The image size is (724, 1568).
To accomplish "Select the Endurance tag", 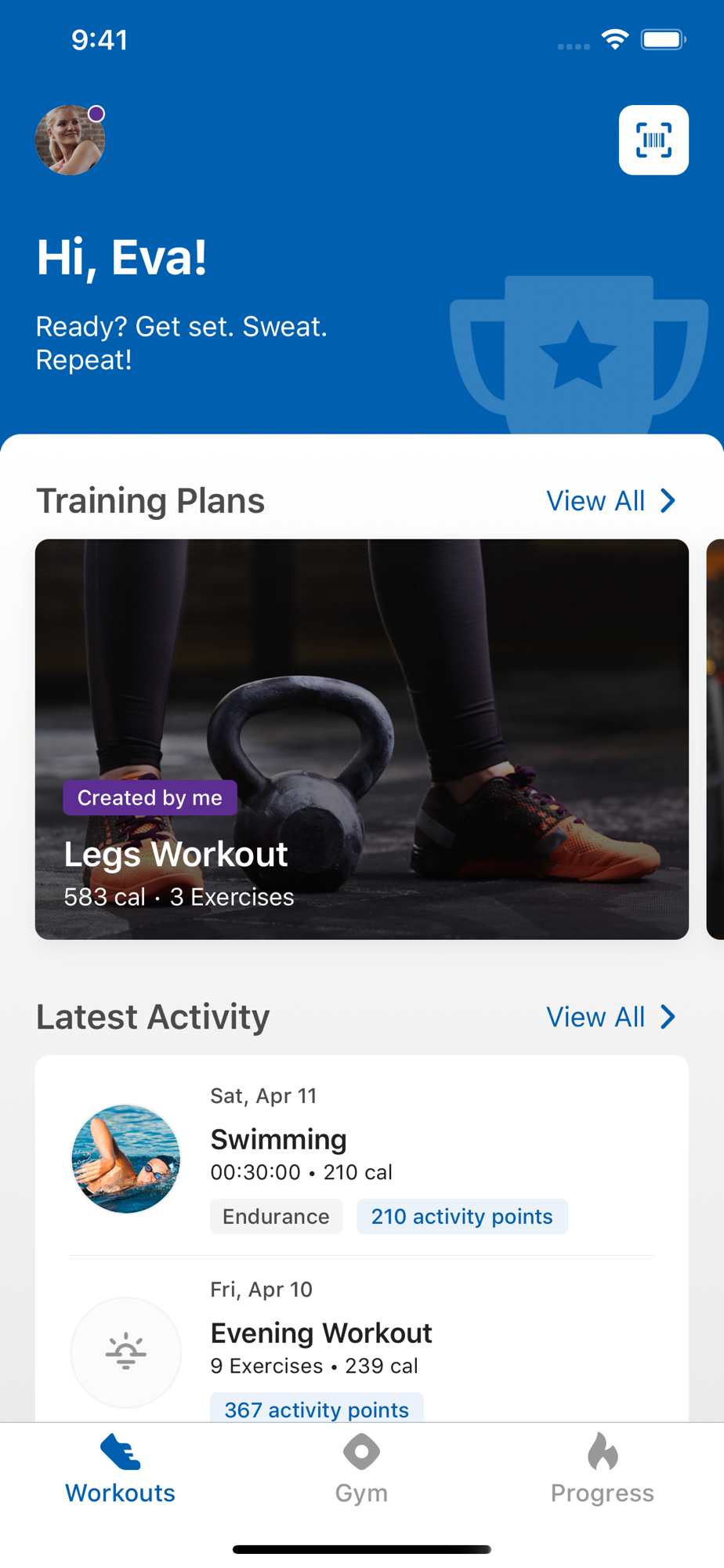I will tap(276, 1216).
